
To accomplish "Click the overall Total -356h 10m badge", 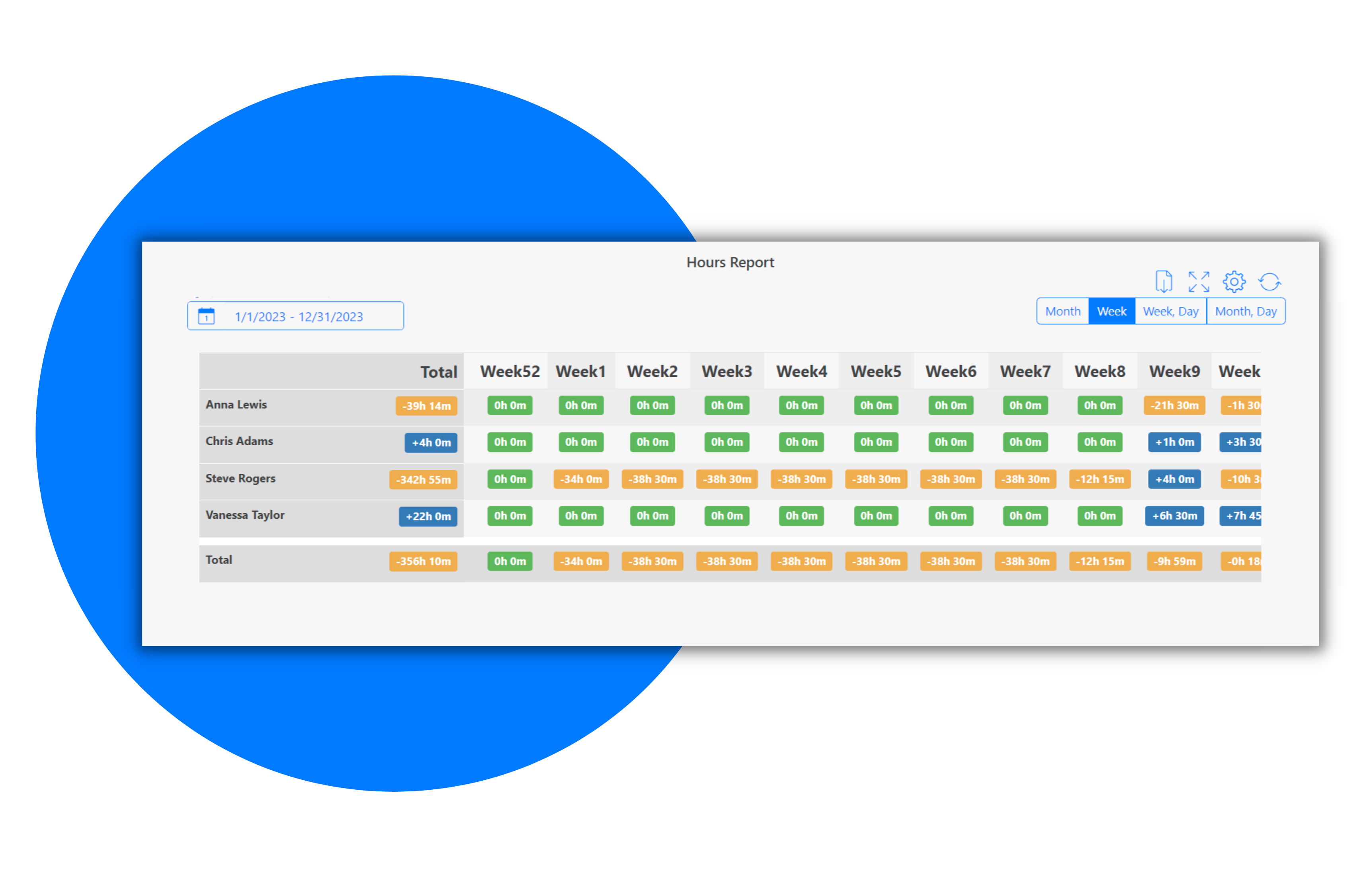I will click(423, 561).
